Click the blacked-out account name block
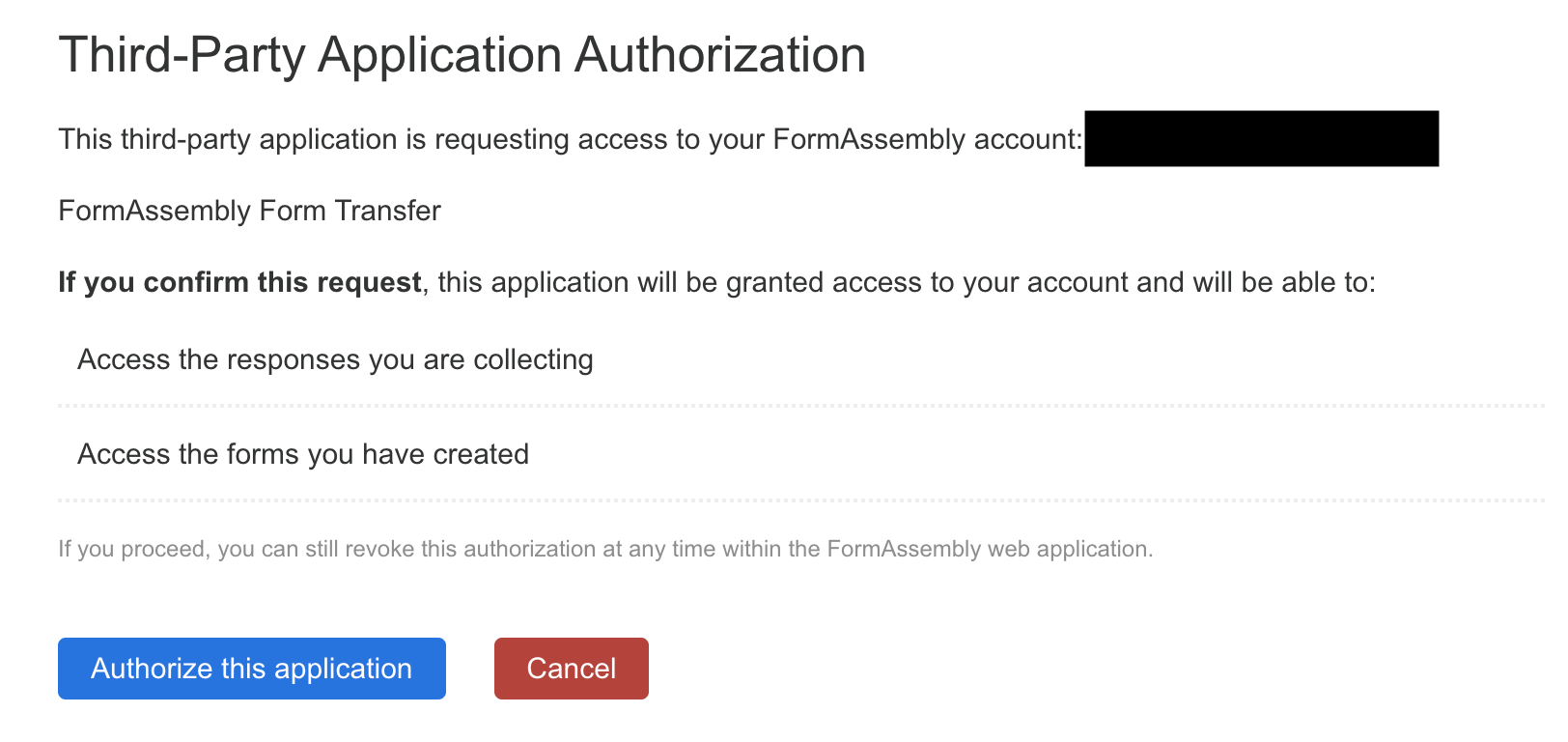 tap(1261, 139)
